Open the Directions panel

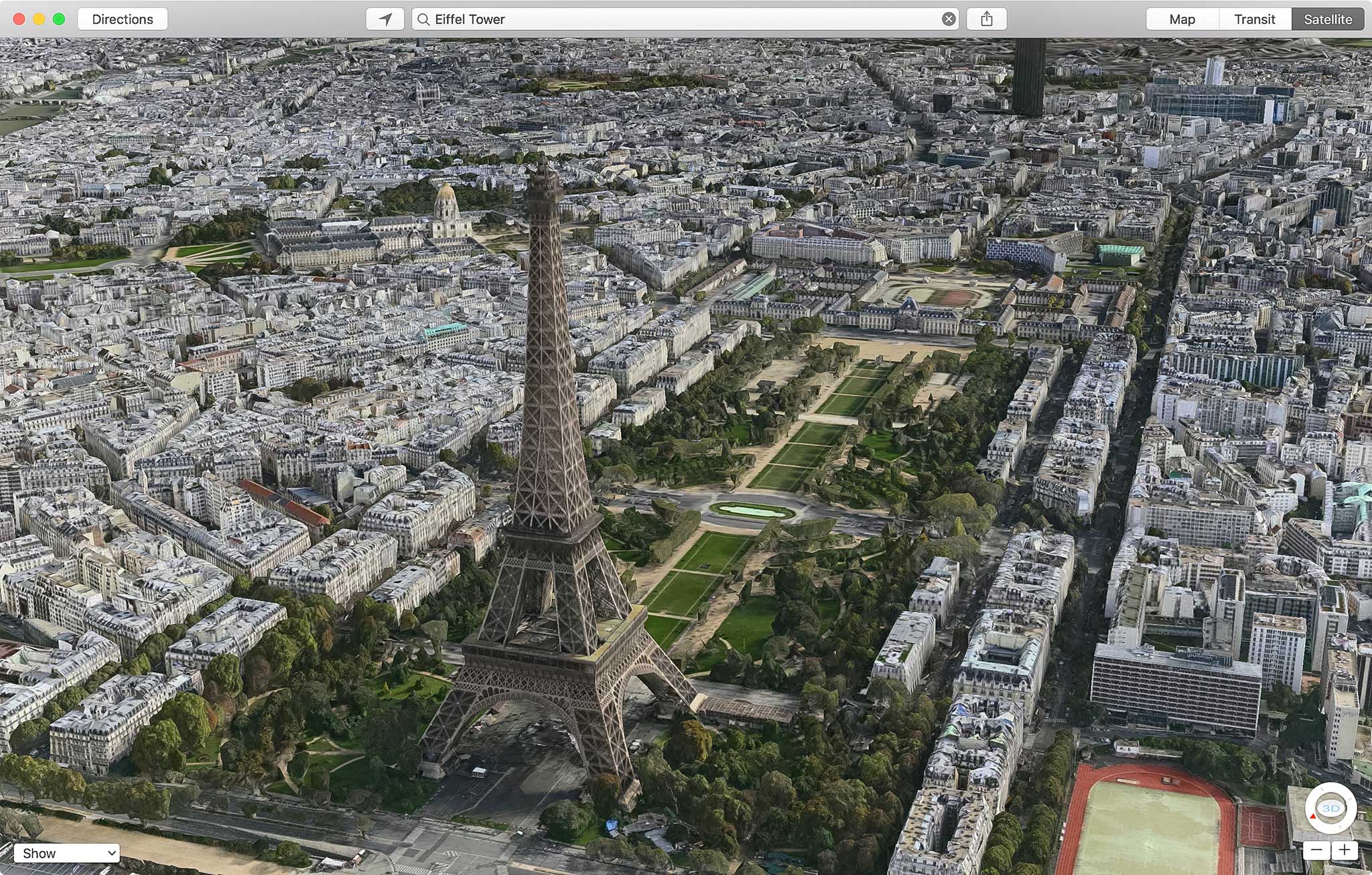pos(123,19)
